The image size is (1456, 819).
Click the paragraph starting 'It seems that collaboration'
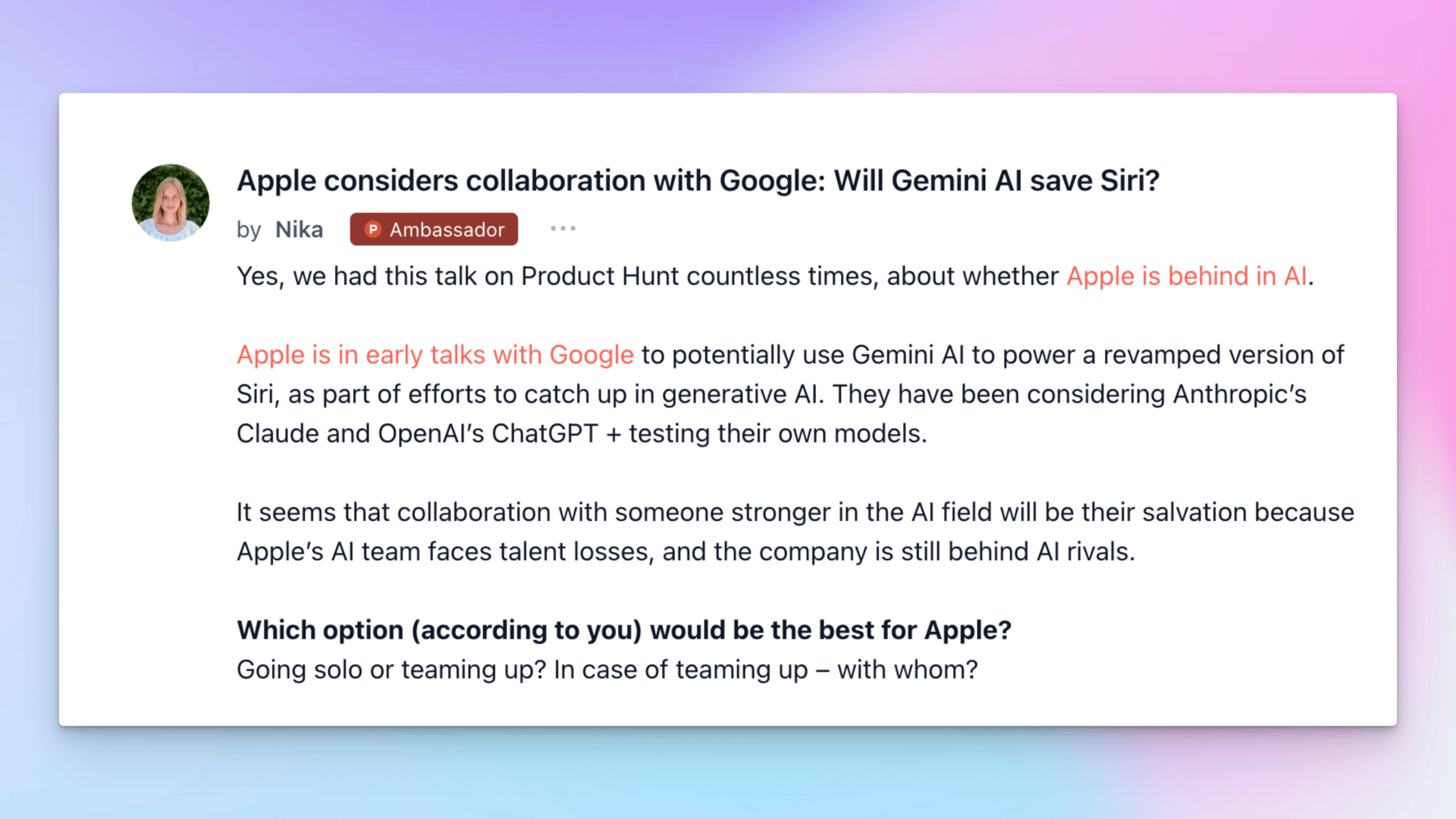point(795,532)
